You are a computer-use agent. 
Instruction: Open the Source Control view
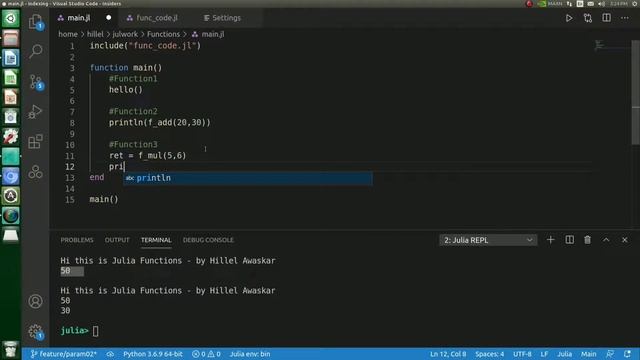36,82
